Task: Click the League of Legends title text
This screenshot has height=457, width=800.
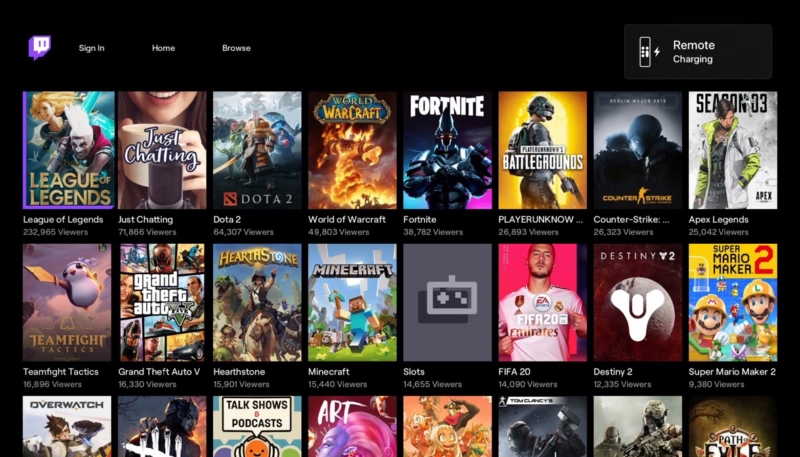Action: point(63,220)
